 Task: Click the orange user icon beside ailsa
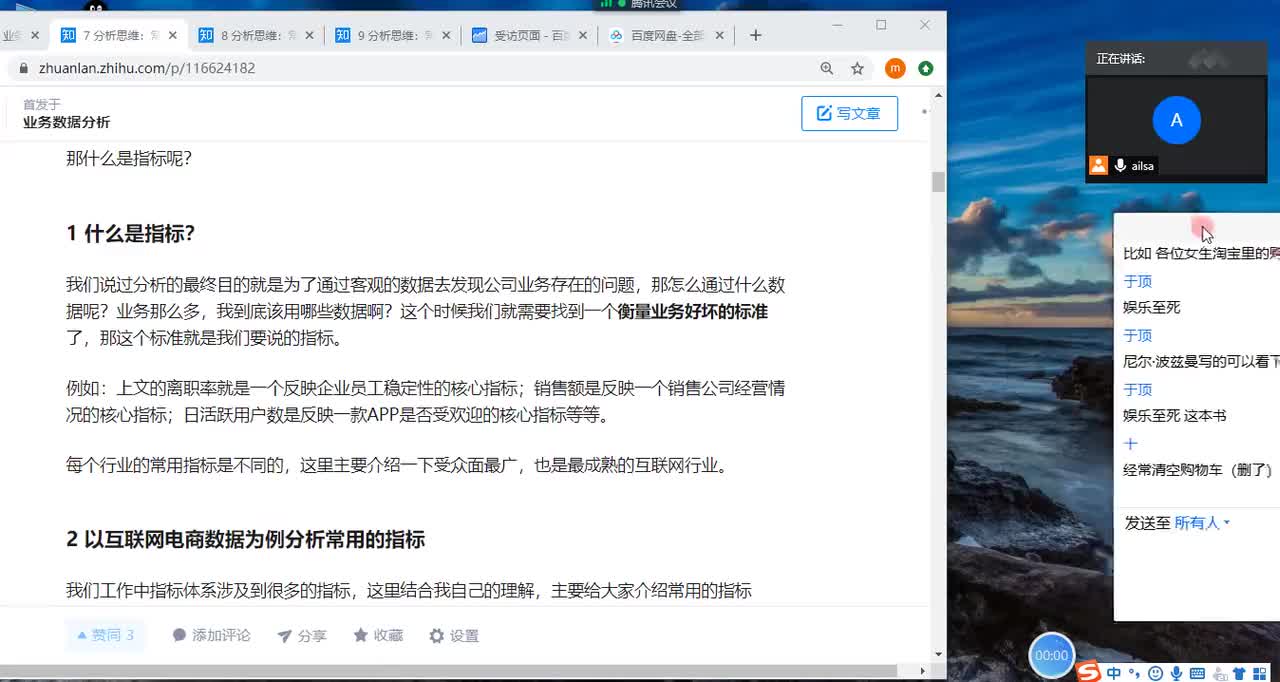[1098, 166]
